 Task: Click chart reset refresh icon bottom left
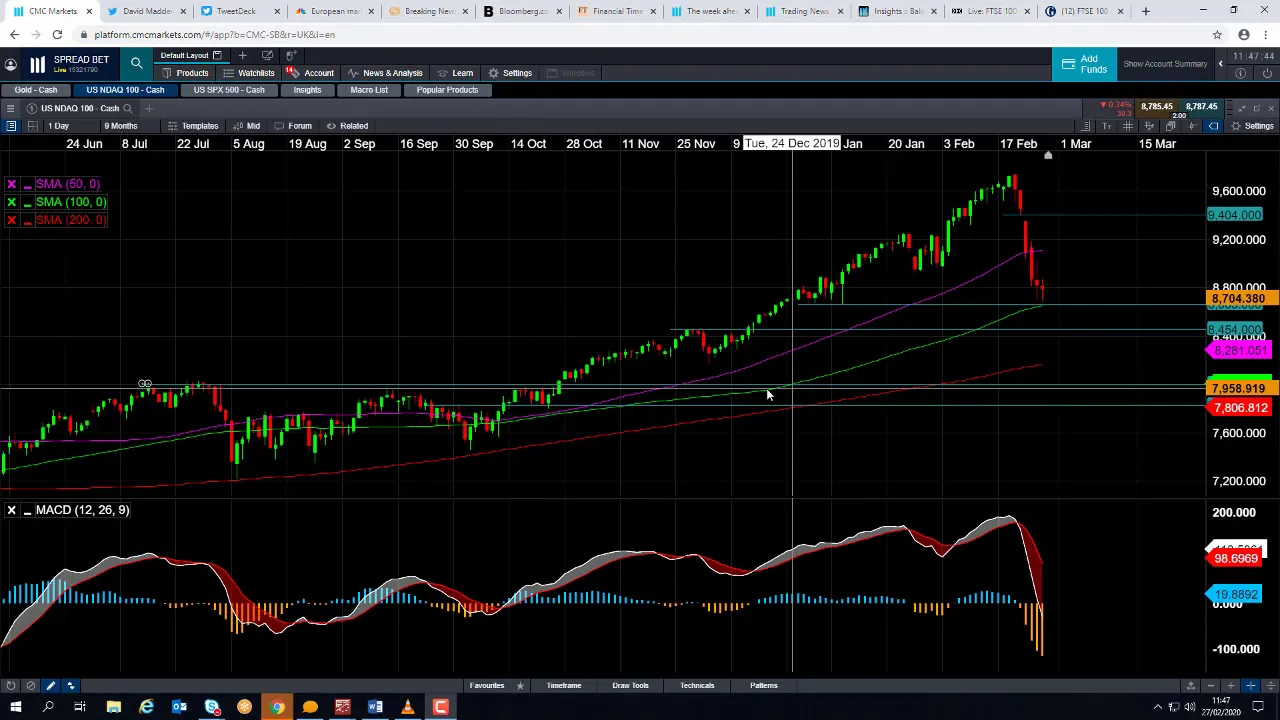[x=10, y=686]
